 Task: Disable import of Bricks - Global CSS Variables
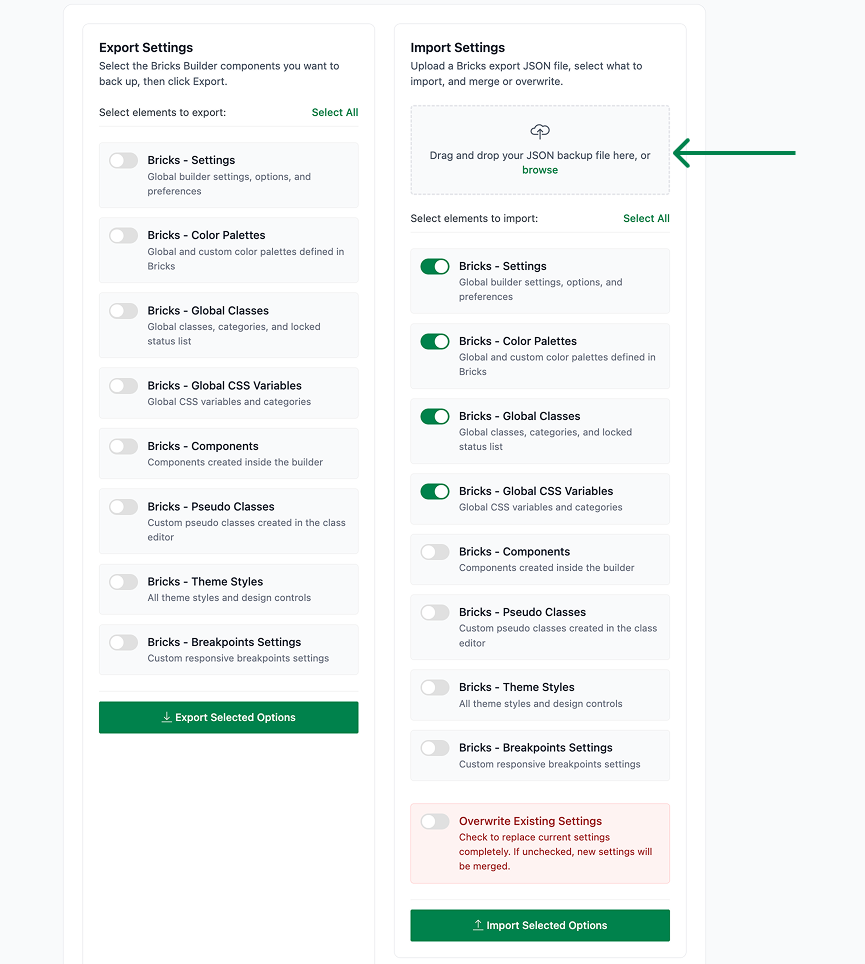pyautogui.click(x=435, y=491)
